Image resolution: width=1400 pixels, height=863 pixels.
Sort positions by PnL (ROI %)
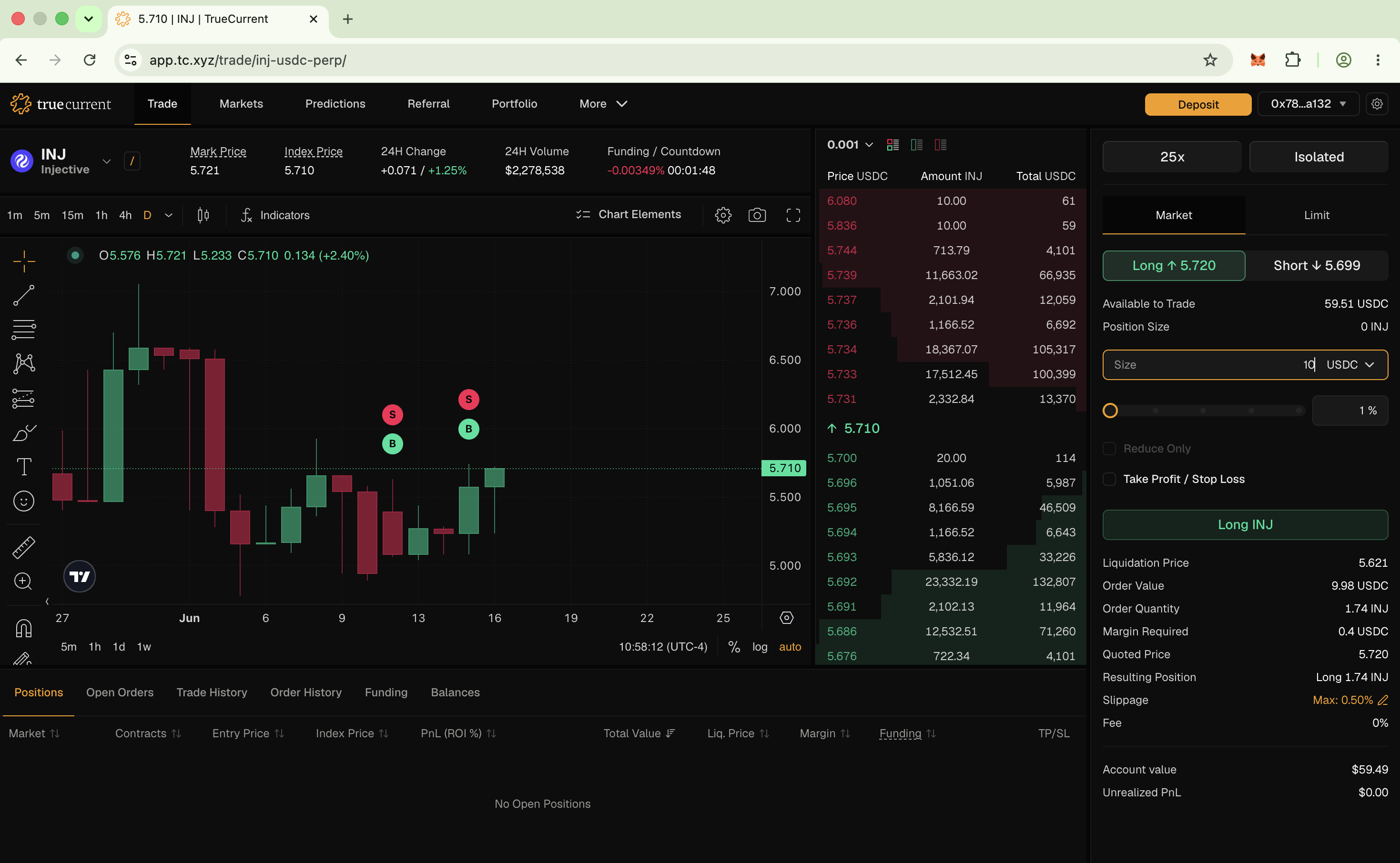[x=458, y=733]
